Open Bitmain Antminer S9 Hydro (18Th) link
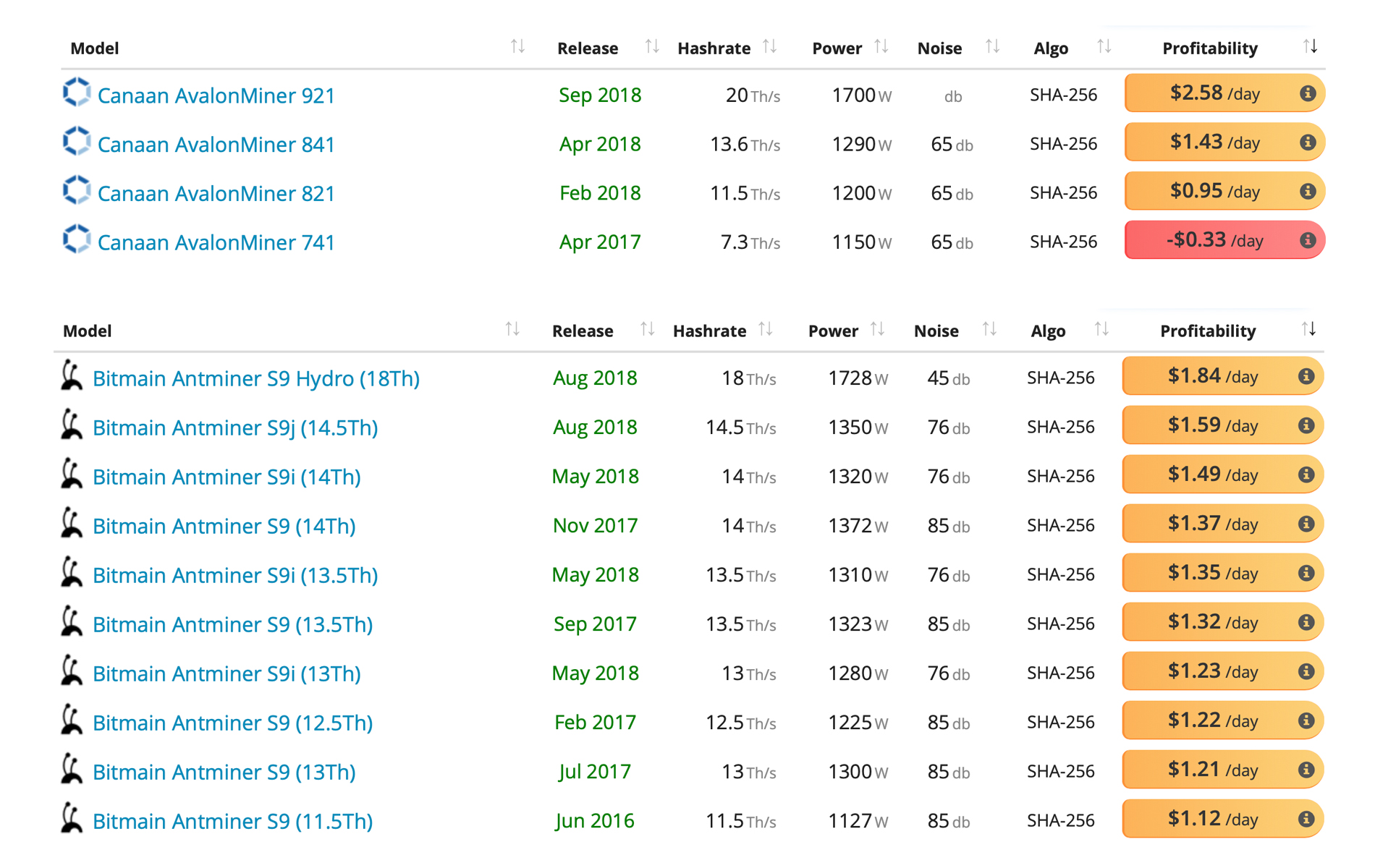Image resolution: width=1375 pixels, height=868 pixels. [256, 378]
